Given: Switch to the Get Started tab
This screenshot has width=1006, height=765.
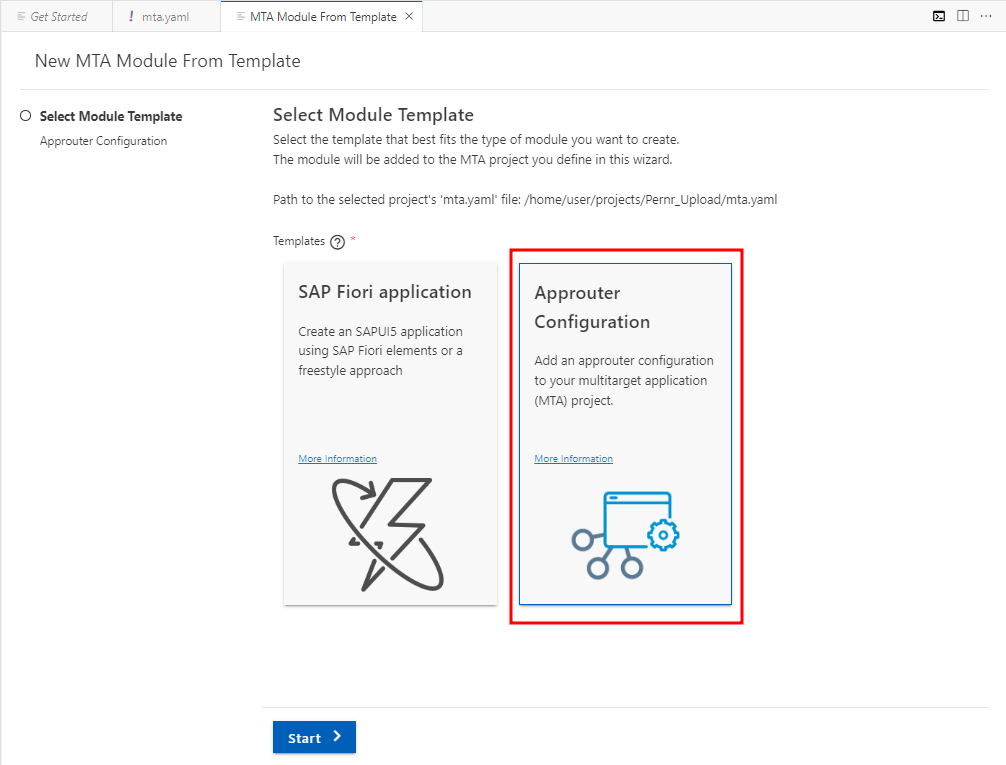Looking at the screenshot, I should 57,17.
